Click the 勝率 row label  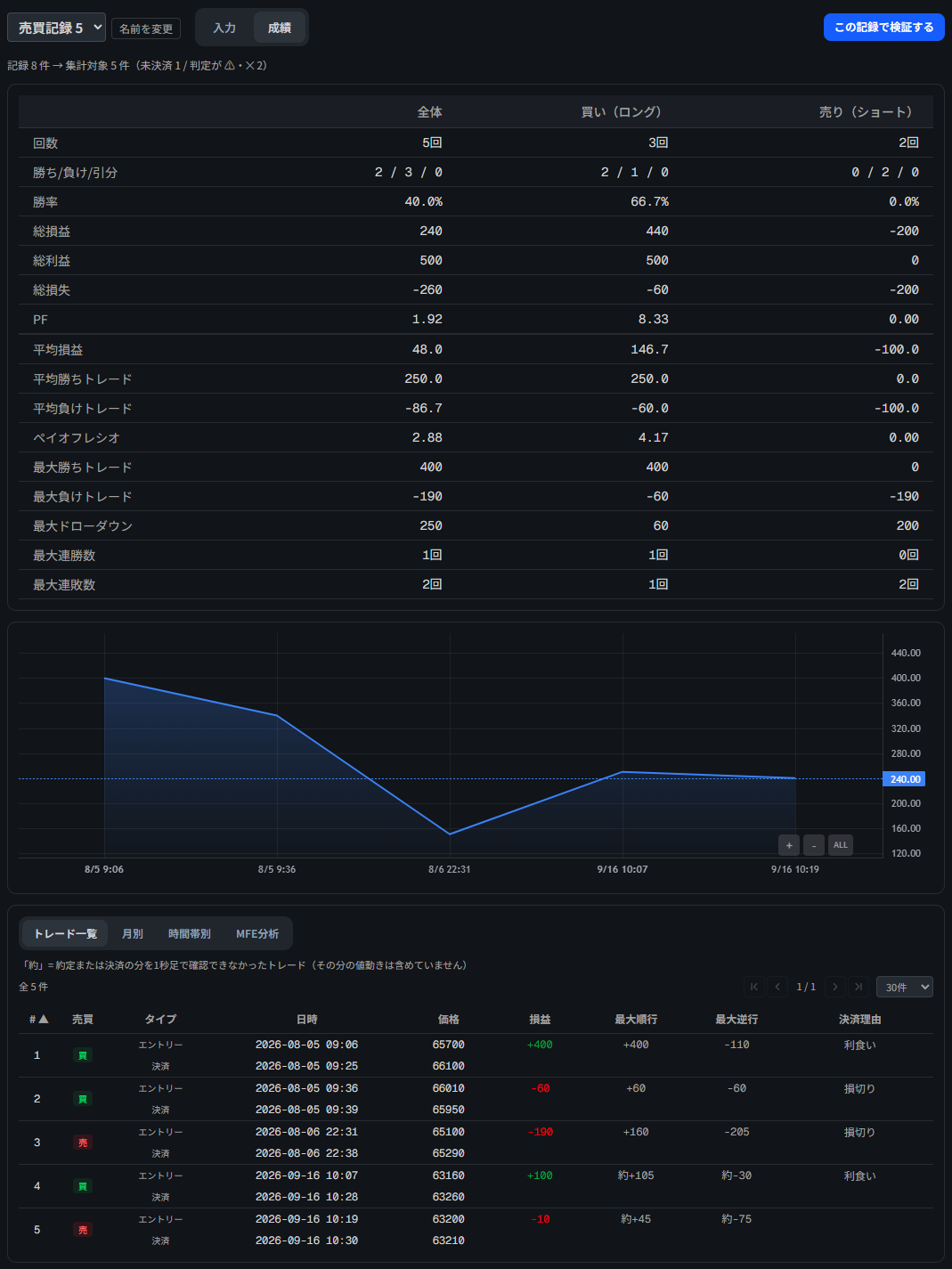(45, 202)
